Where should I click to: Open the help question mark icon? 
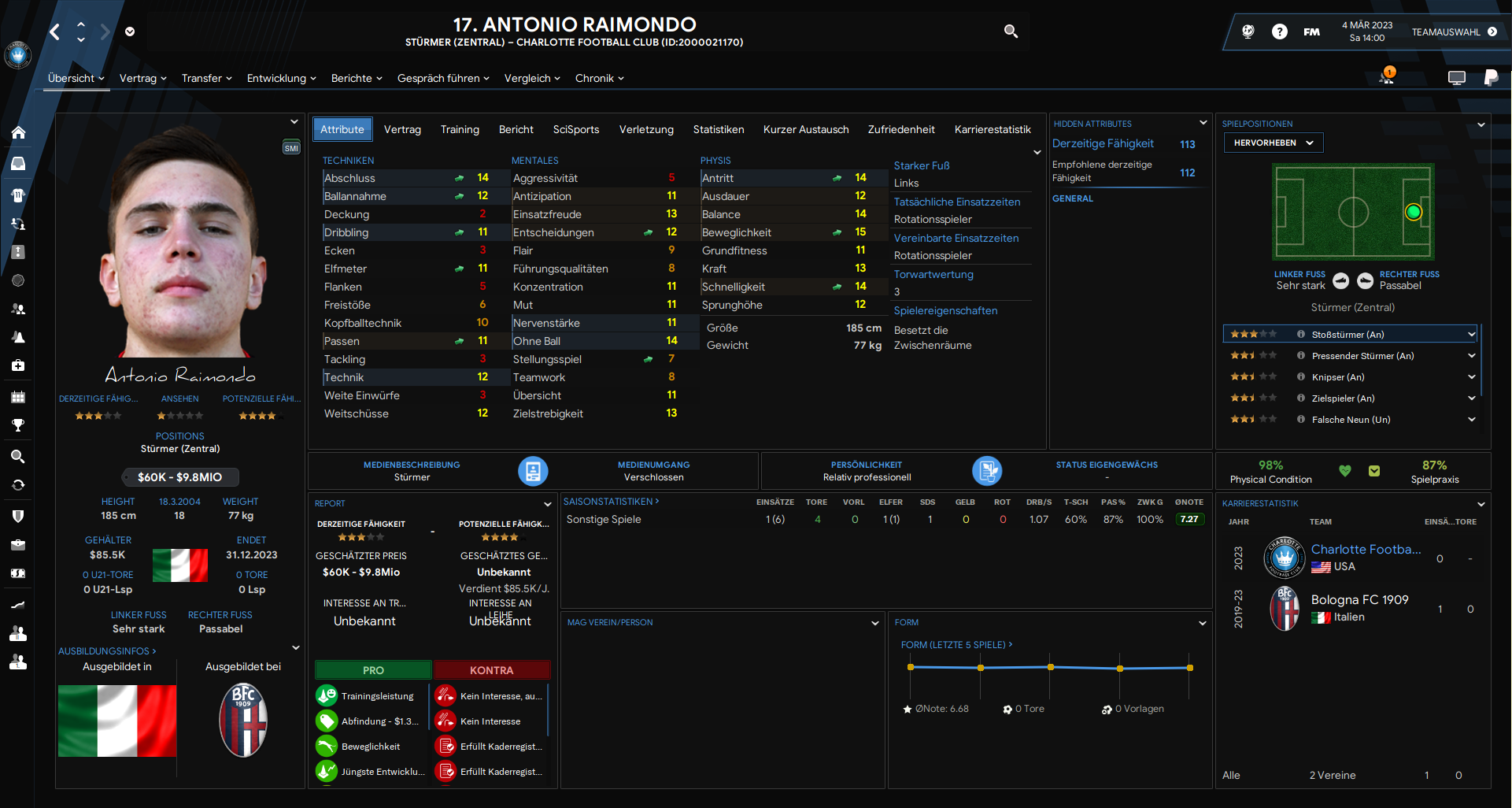click(x=1280, y=32)
